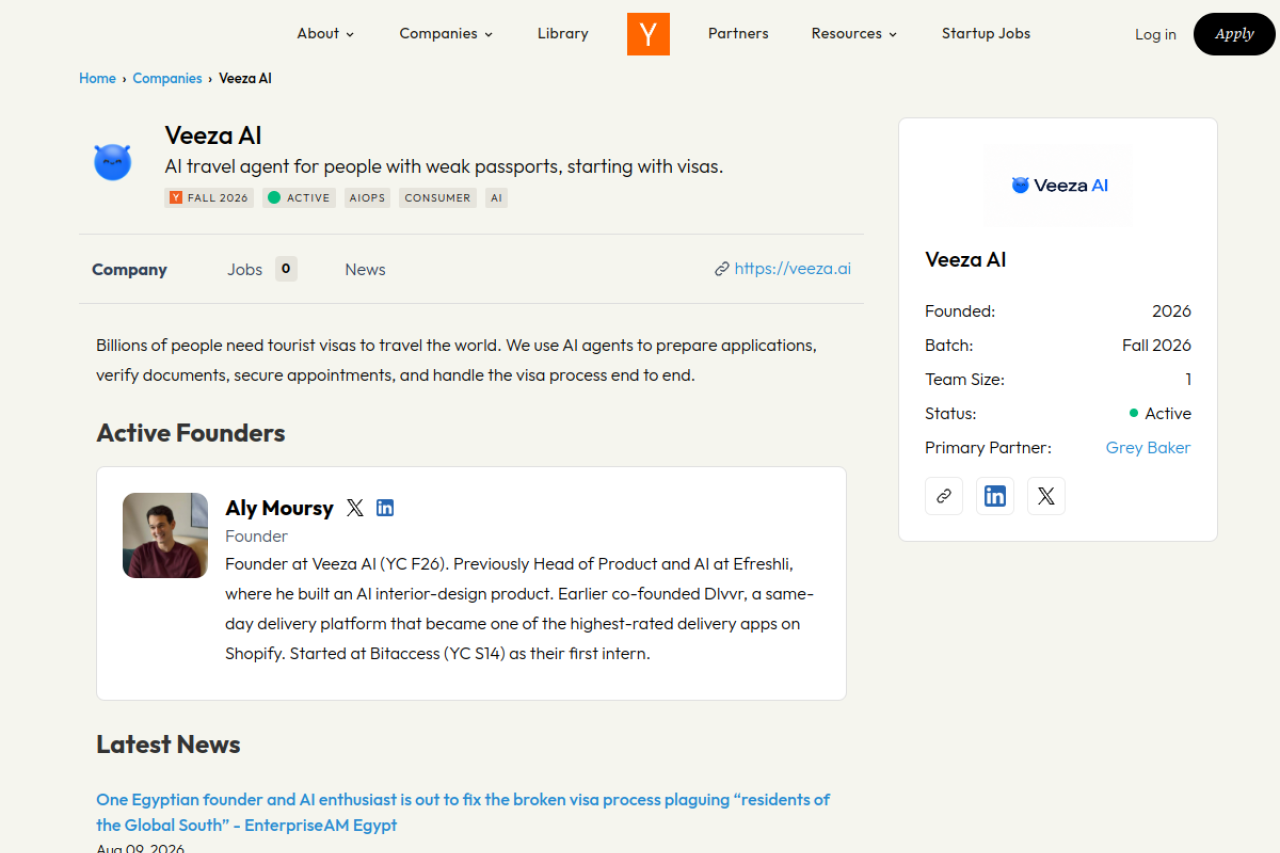Image resolution: width=1280 pixels, height=853 pixels.
Task: Click the Founder role label under Aly Moursy
Action: [x=256, y=536]
